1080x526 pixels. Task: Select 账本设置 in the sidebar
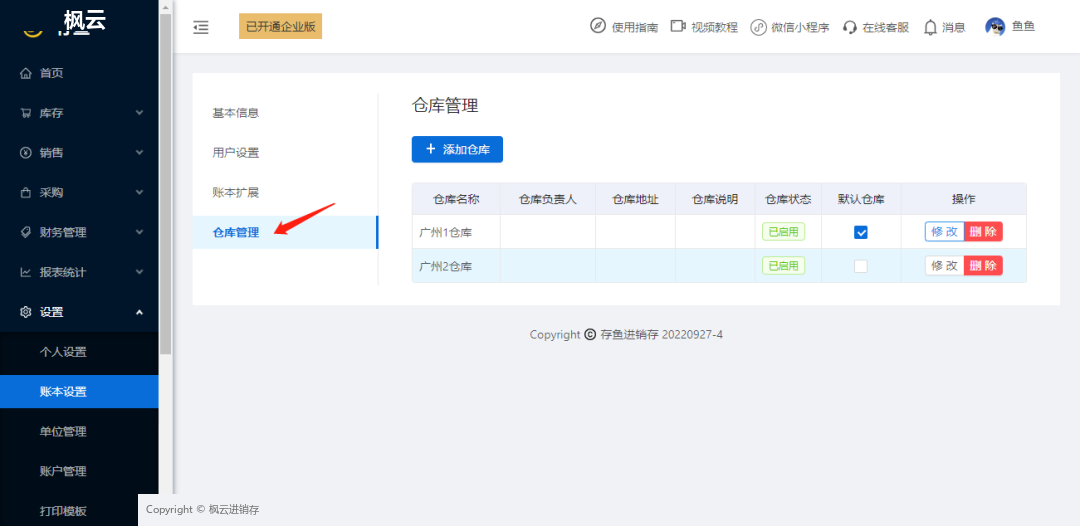pos(79,392)
